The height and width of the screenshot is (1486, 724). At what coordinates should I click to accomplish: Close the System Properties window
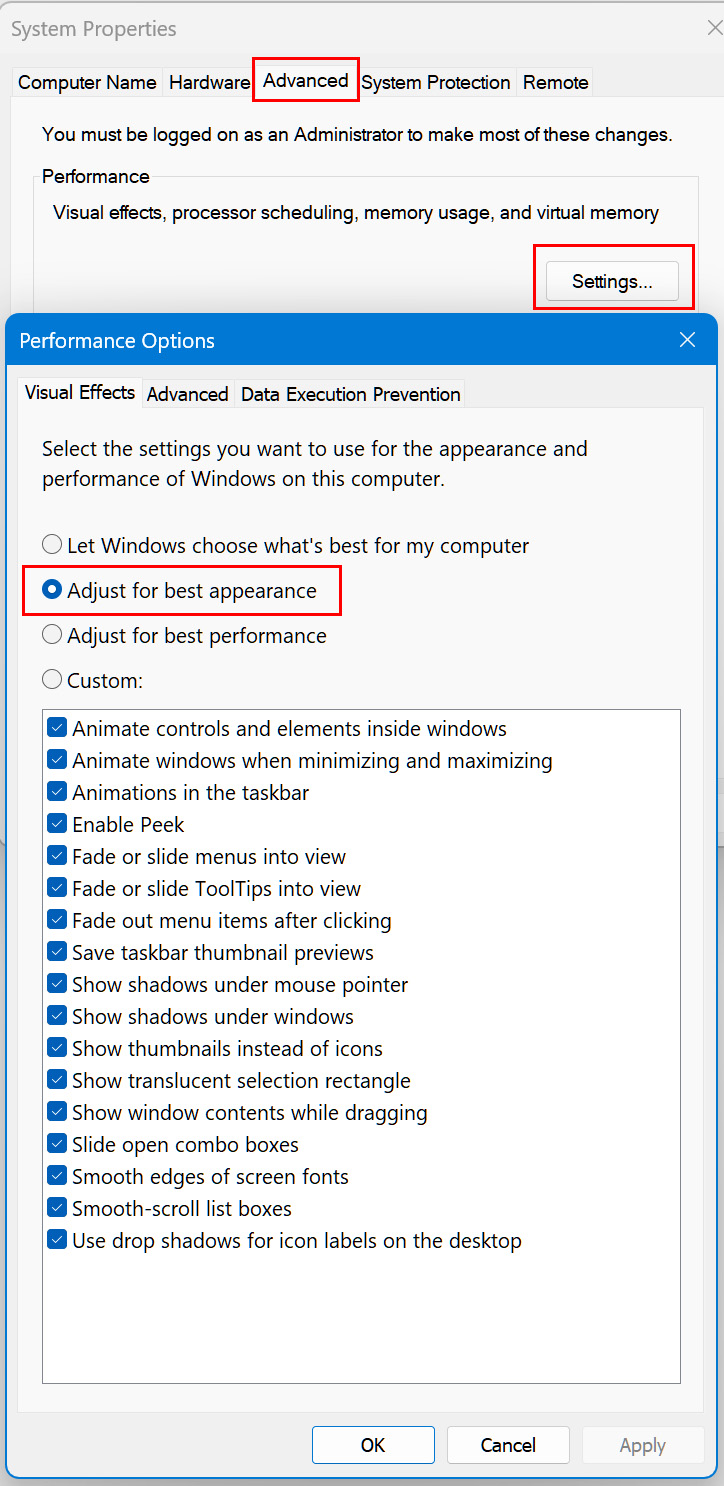[x=714, y=28]
